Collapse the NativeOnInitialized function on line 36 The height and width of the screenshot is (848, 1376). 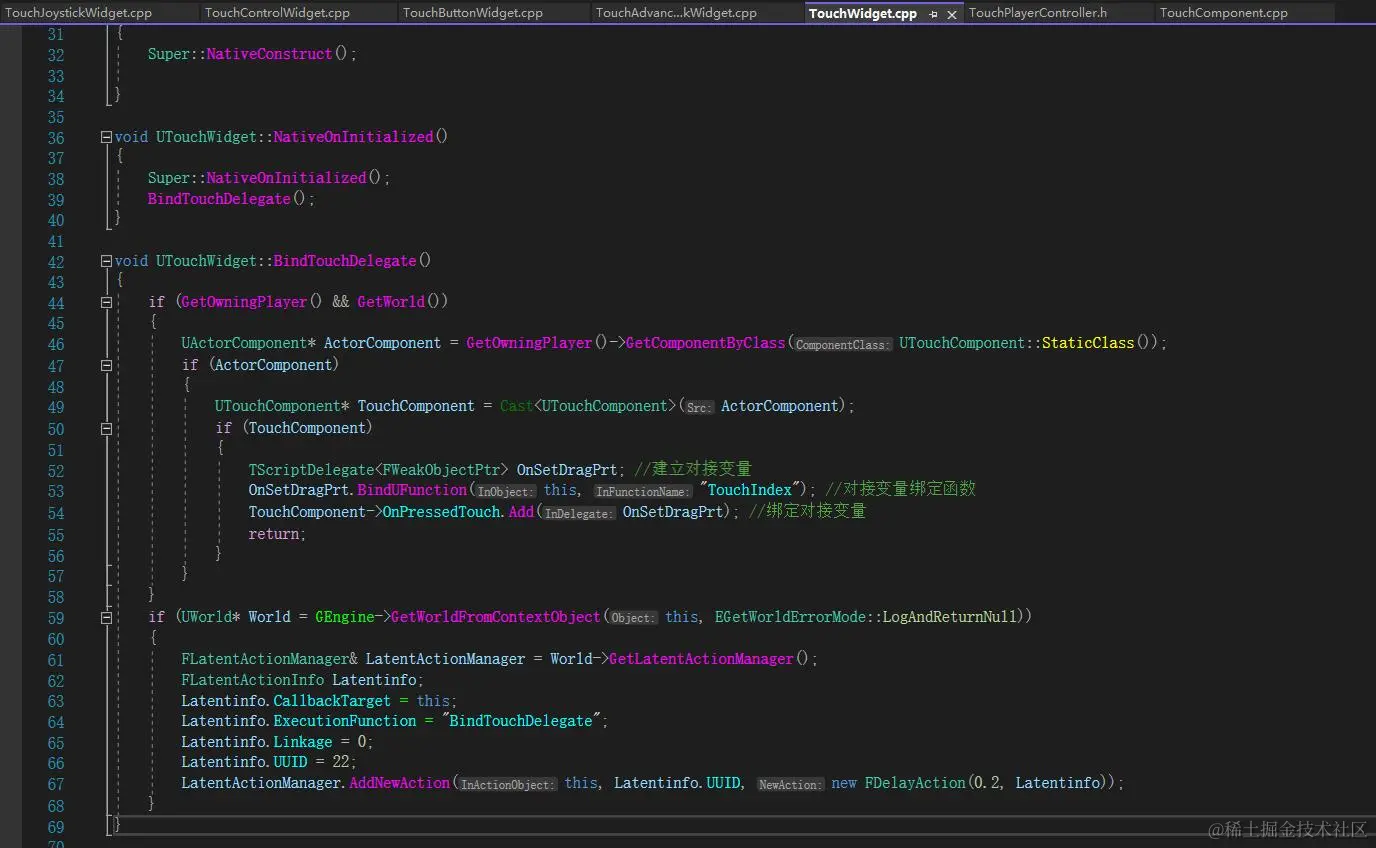click(x=106, y=137)
